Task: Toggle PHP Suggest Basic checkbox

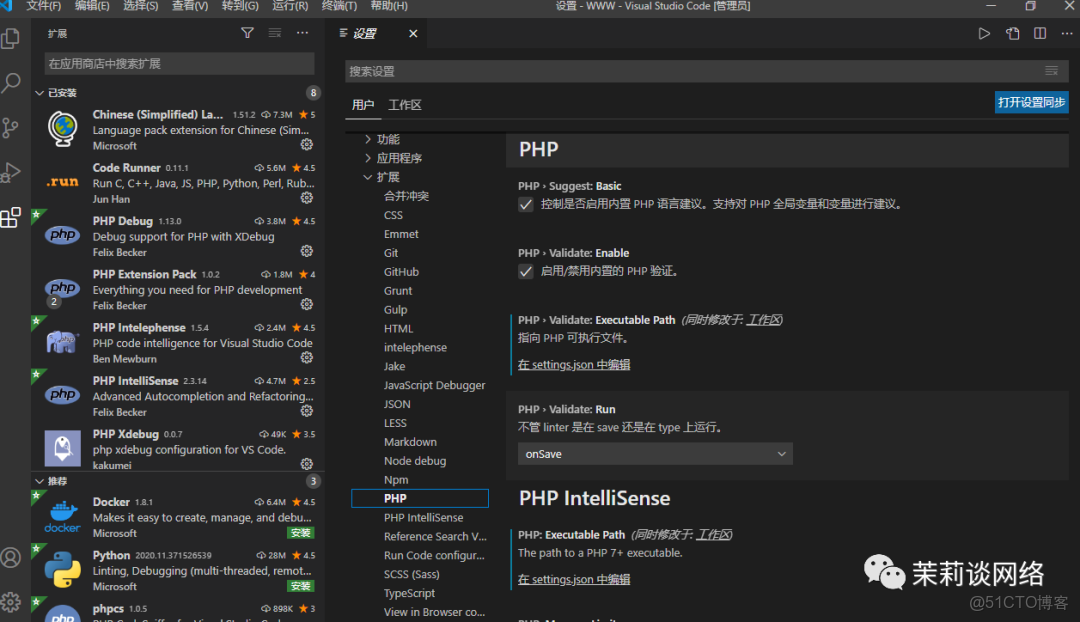Action: click(526, 205)
